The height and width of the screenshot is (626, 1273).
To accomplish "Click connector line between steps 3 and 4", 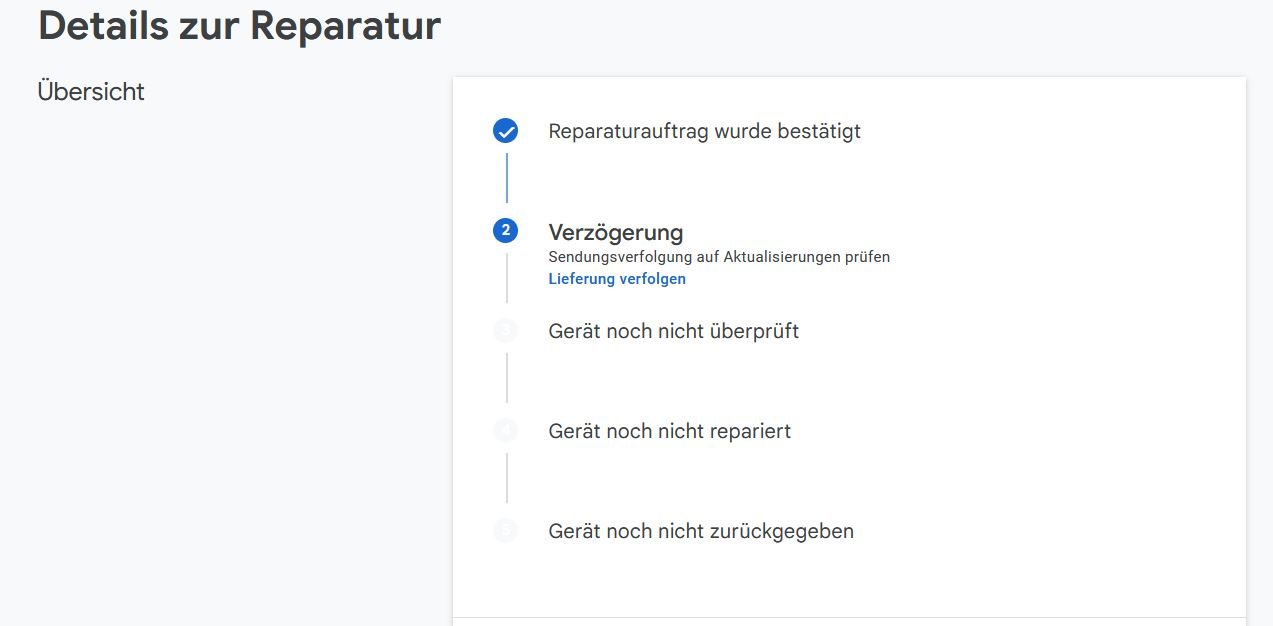I will click(506, 378).
